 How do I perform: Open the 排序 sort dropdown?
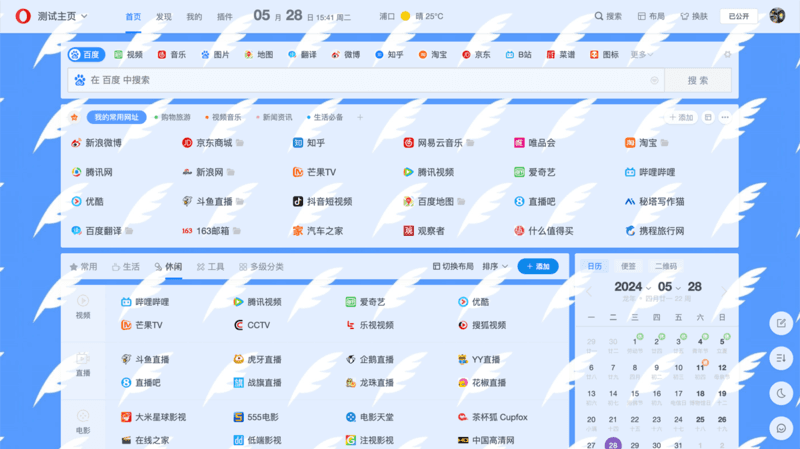coord(495,266)
